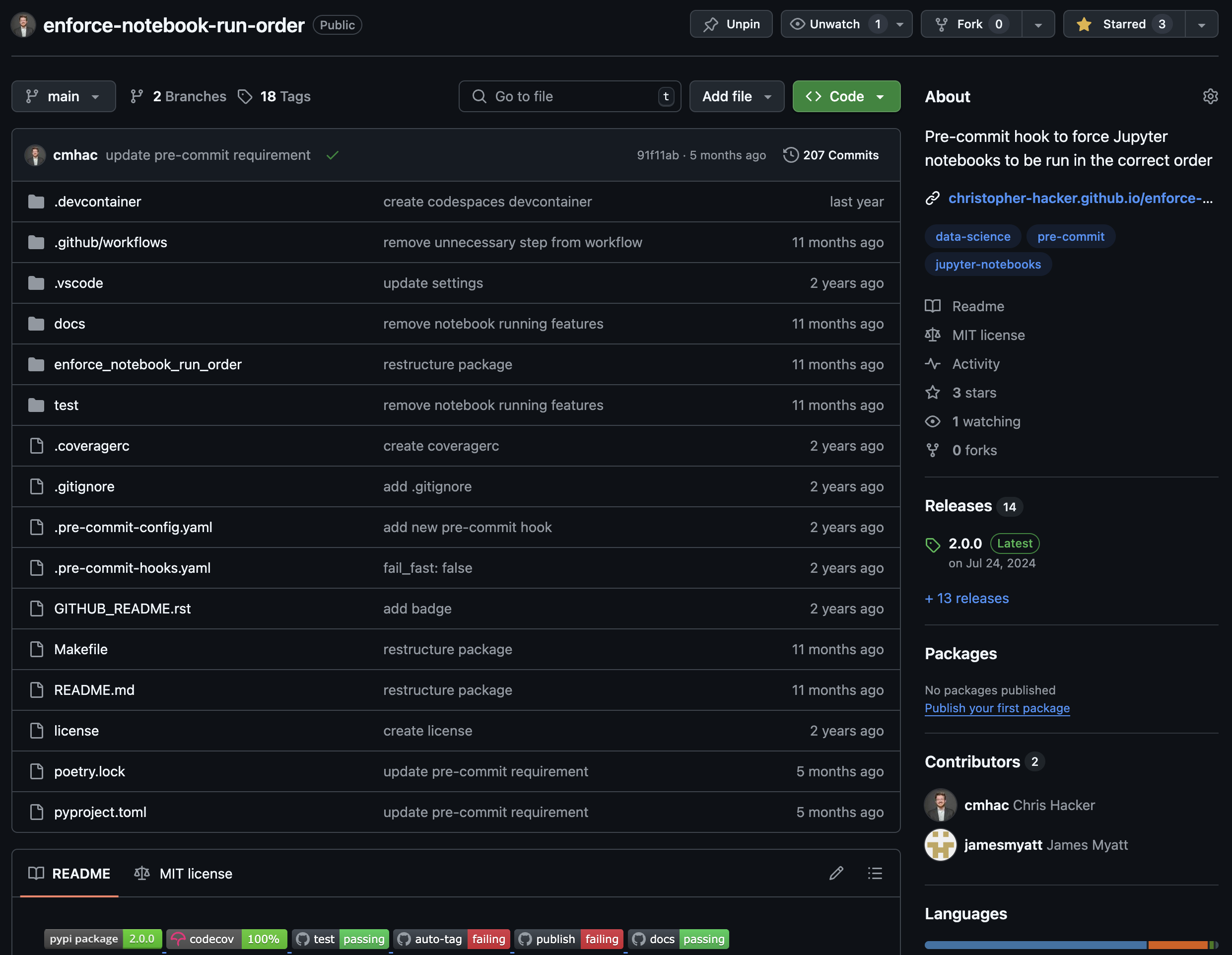The width and height of the screenshot is (1232, 955).
Task: Focus the Go to file search field
Action: (x=570, y=96)
